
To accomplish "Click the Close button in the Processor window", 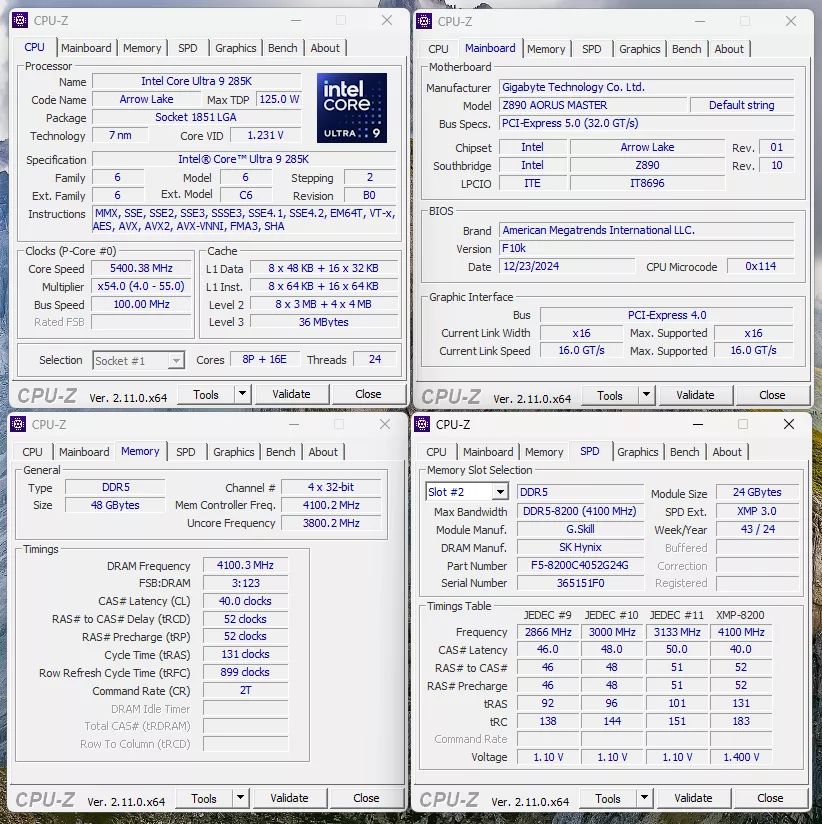I will [x=368, y=394].
